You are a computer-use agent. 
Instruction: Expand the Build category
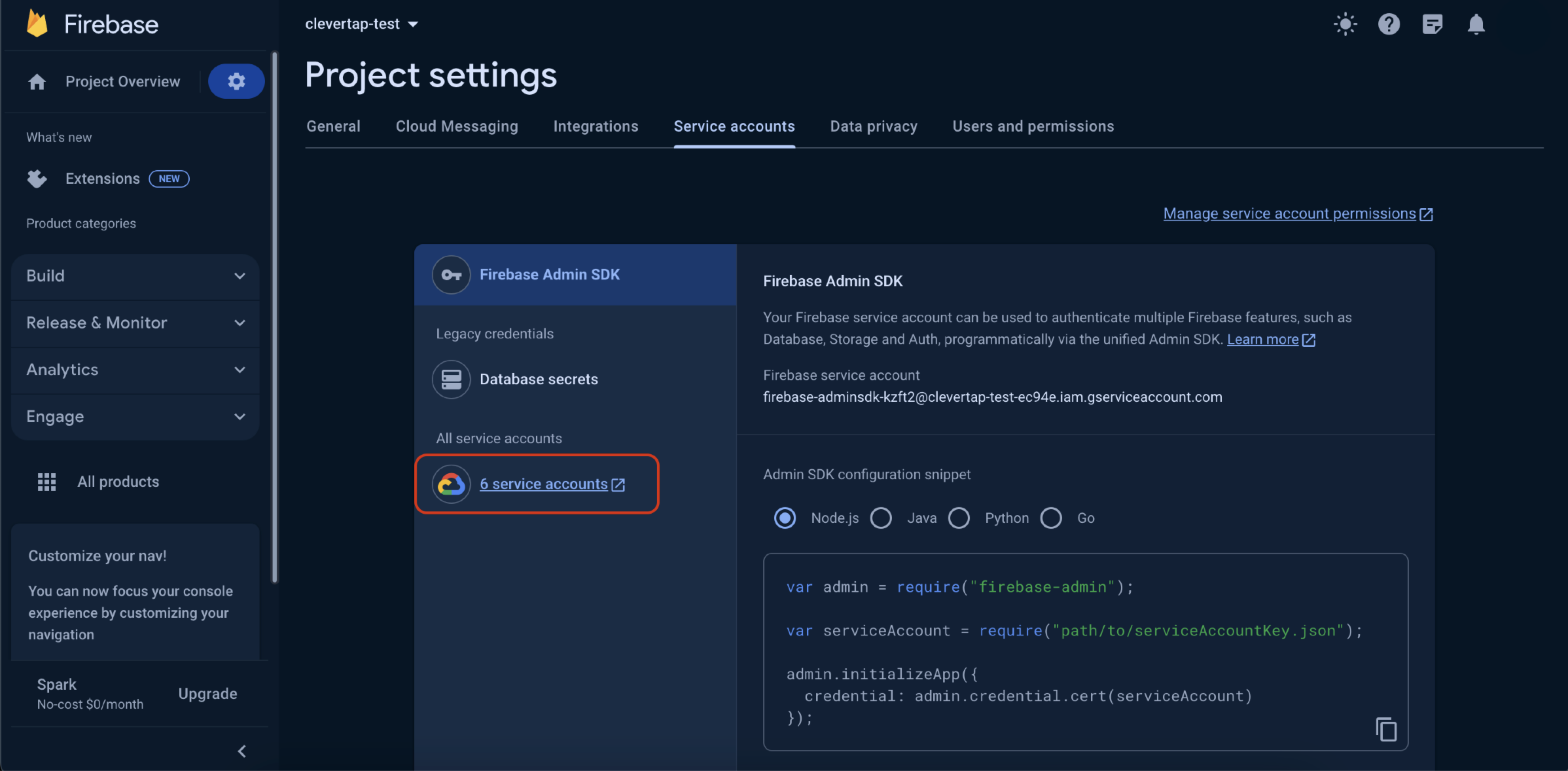click(135, 276)
